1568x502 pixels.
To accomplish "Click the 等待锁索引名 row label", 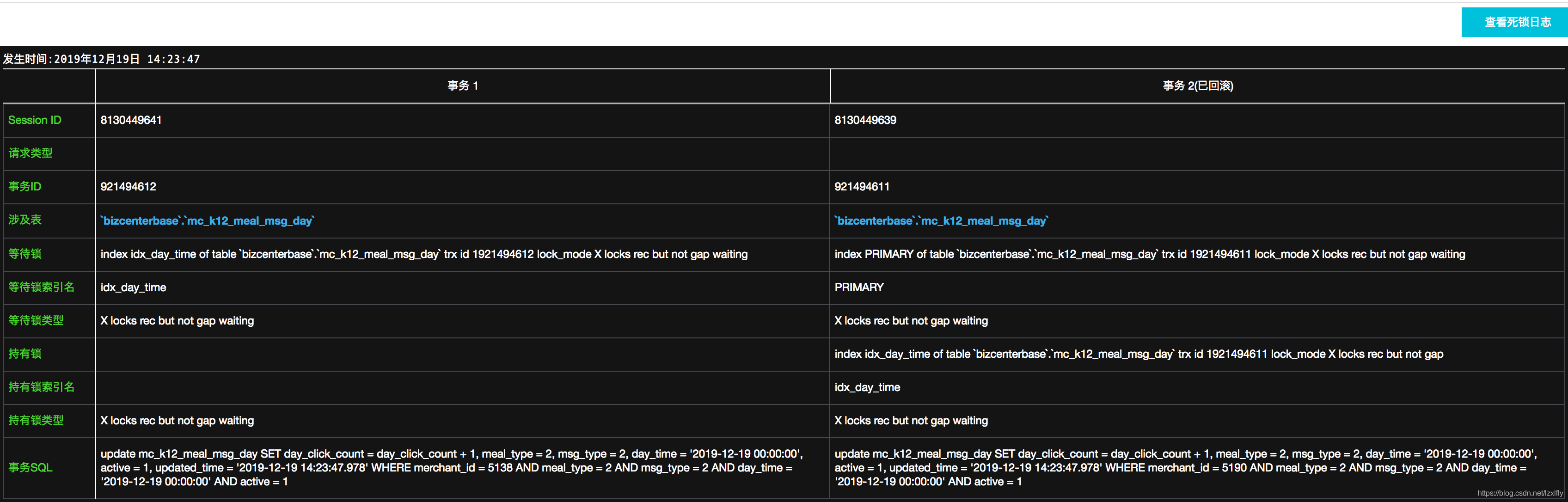I will (x=42, y=287).
